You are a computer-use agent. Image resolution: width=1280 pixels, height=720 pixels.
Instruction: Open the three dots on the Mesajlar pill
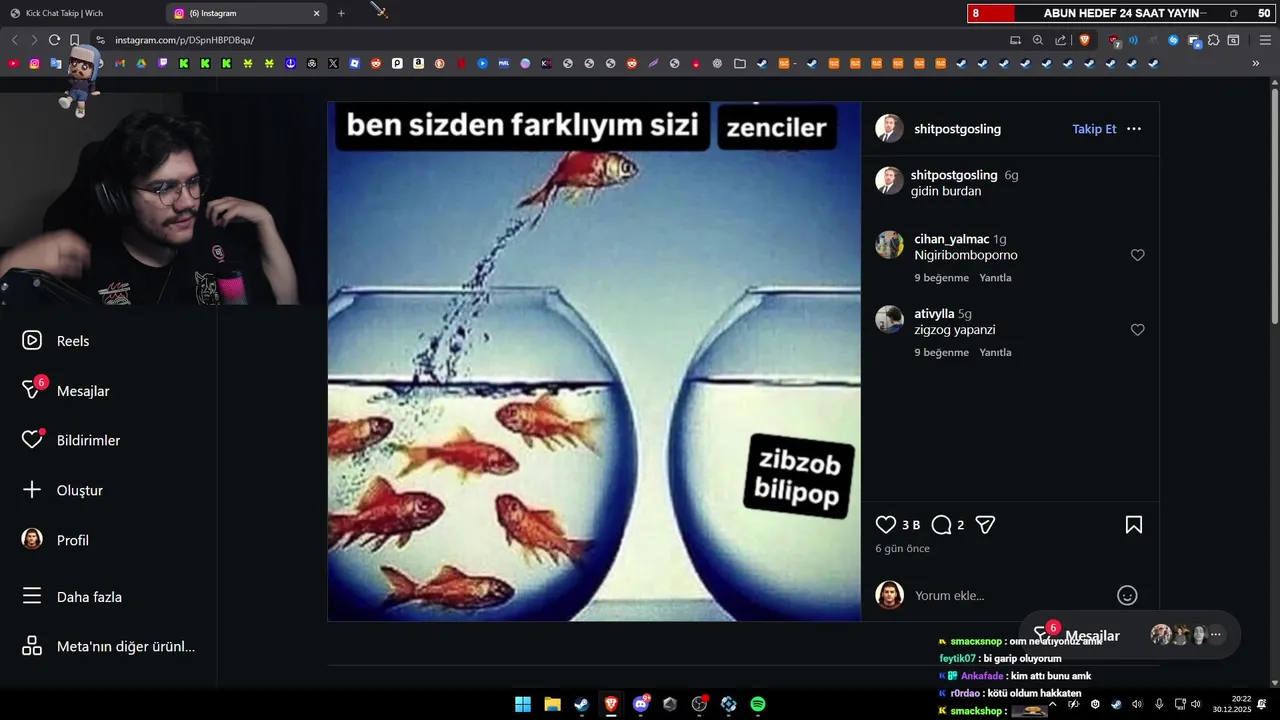click(x=1216, y=635)
